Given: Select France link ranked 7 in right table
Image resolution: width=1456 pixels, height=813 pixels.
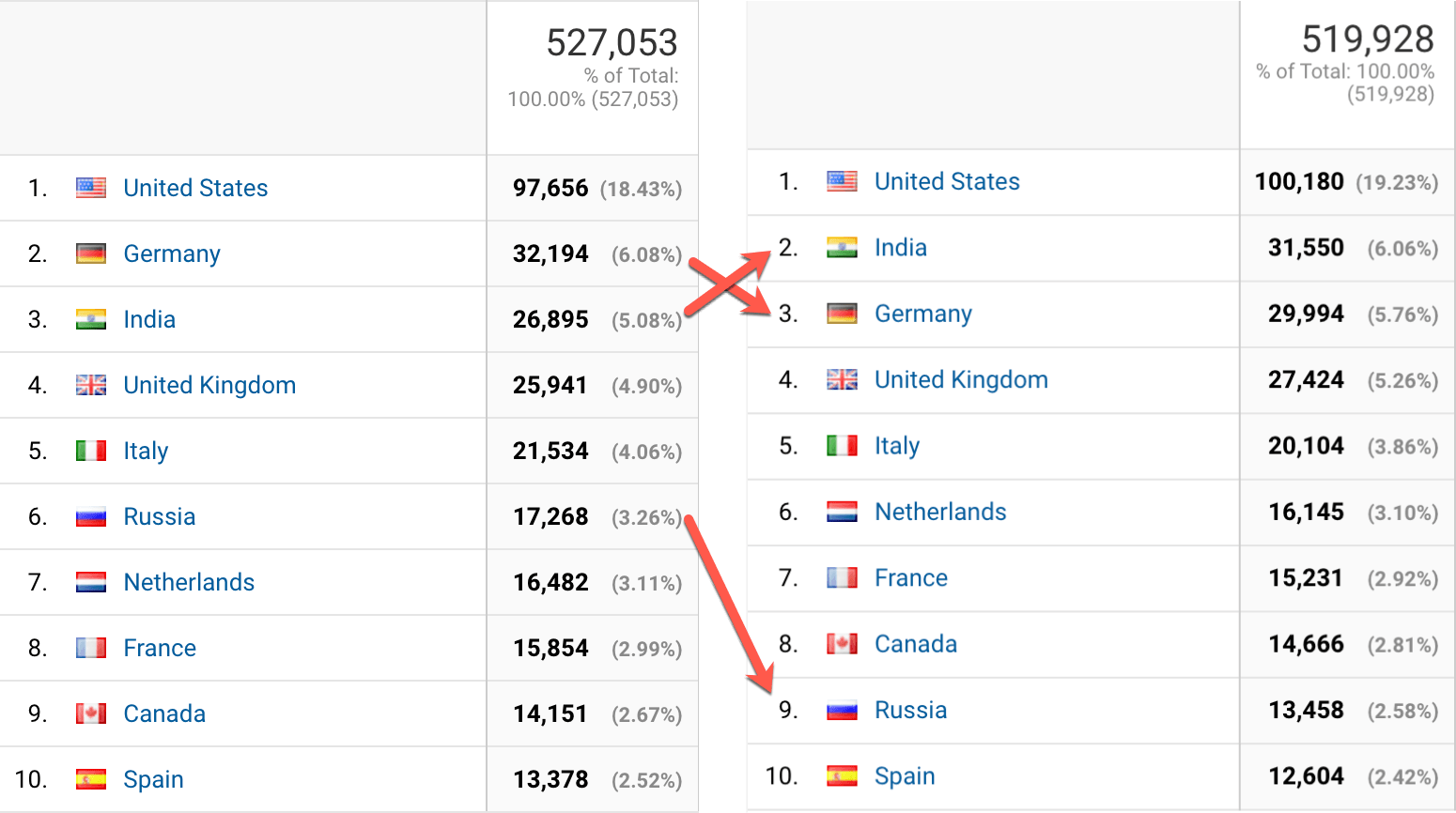Looking at the screenshot, I should (x=911, y=577).
